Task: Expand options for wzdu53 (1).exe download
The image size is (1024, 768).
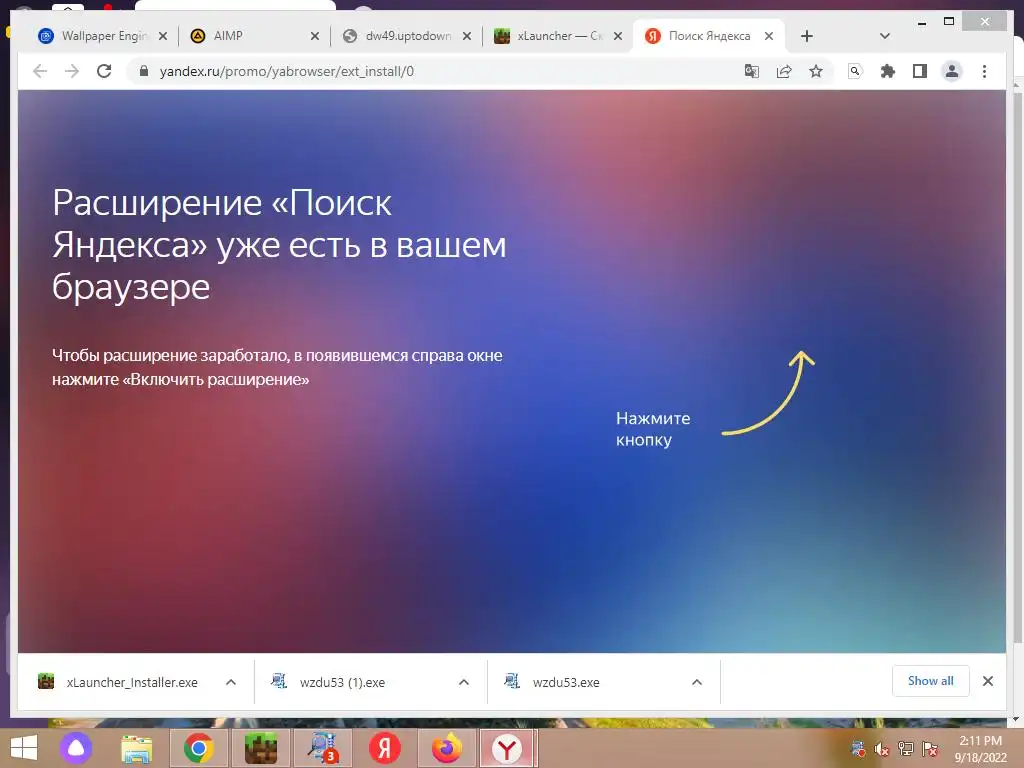Action: point(464,682)
